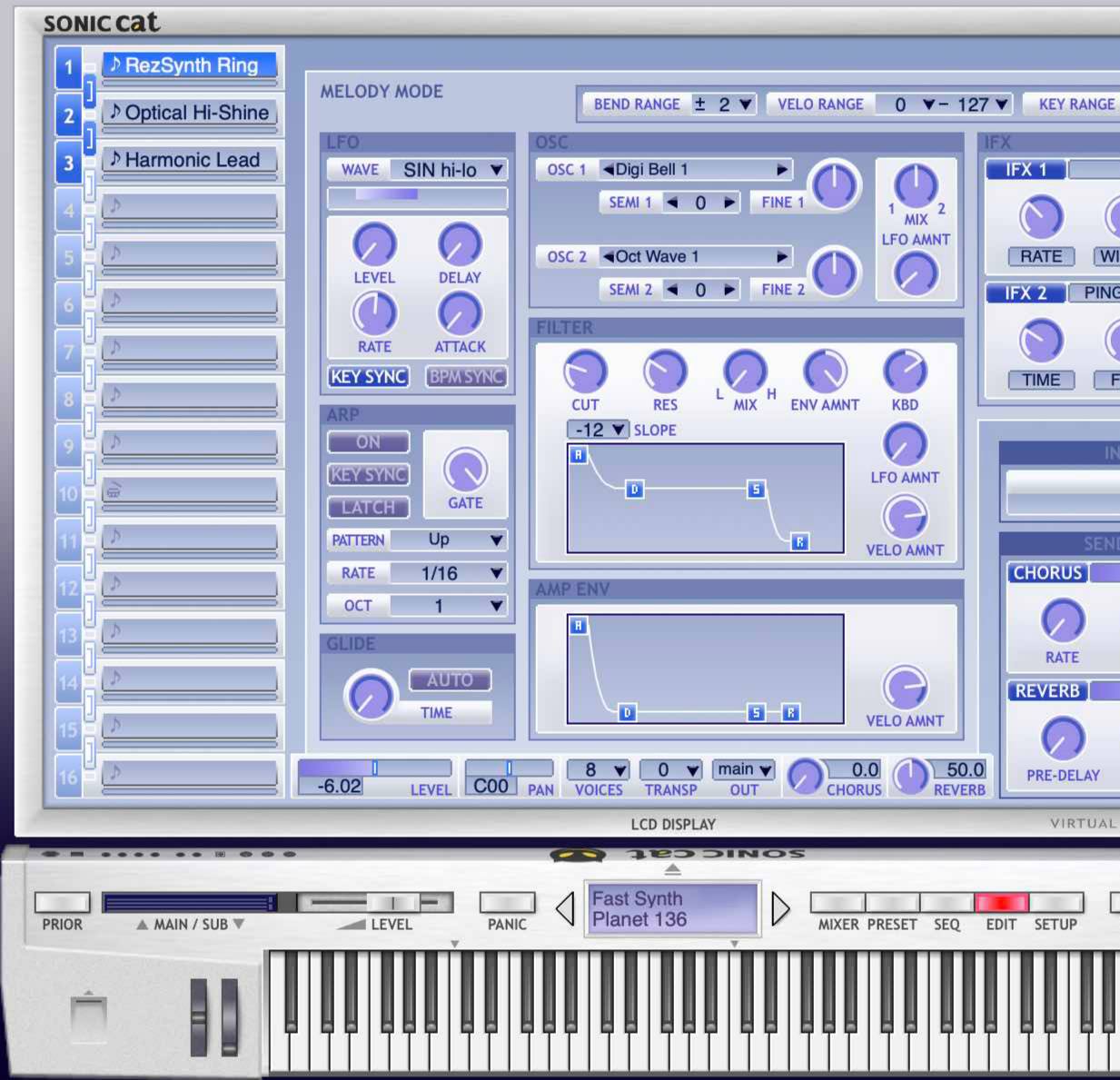The image size is (1120, 1080).
Task: Increase SEMI 2 with its right arrow
Action: pyautogui.click(x=728, y=290)
